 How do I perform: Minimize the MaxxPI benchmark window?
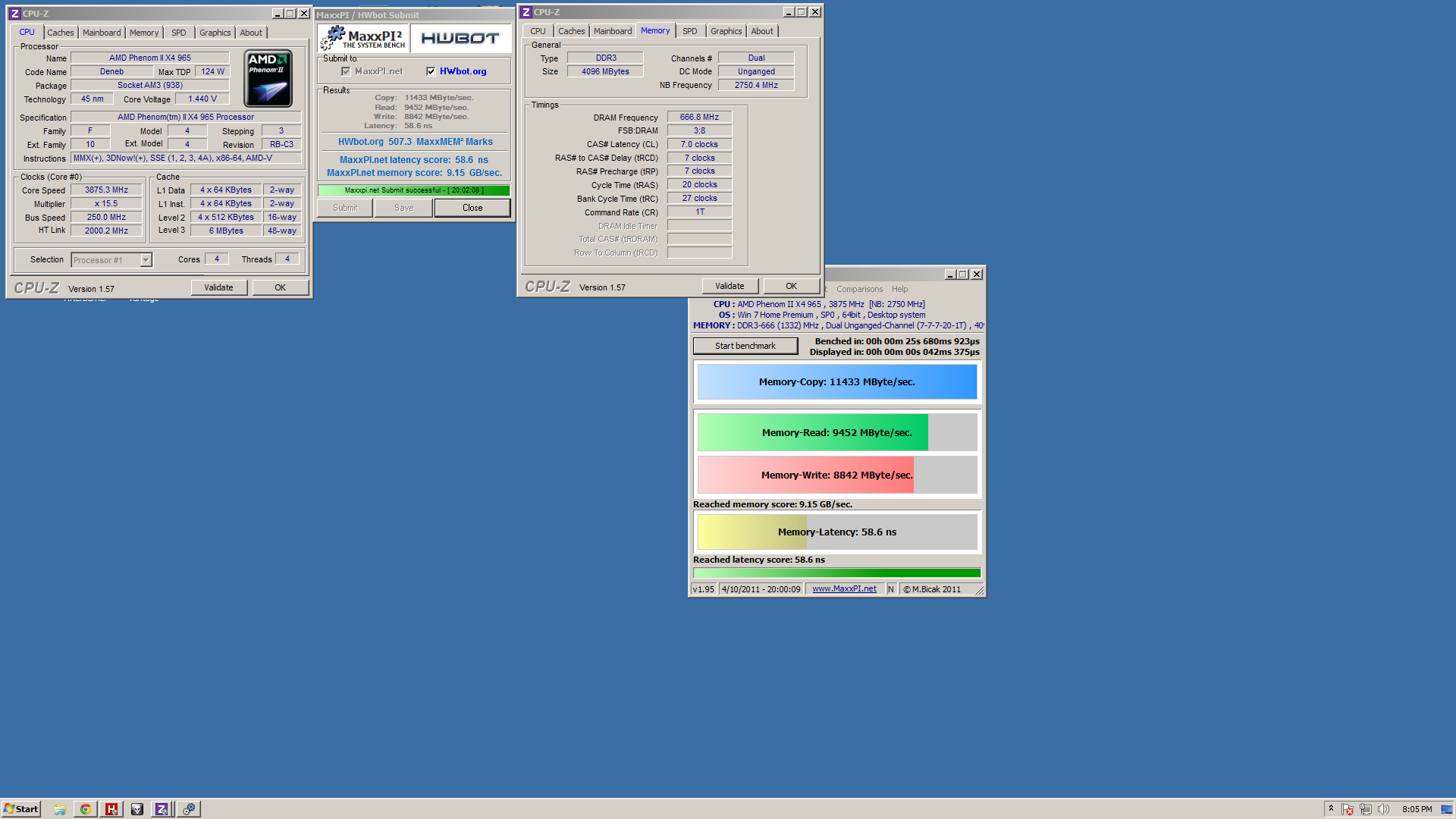949,275
